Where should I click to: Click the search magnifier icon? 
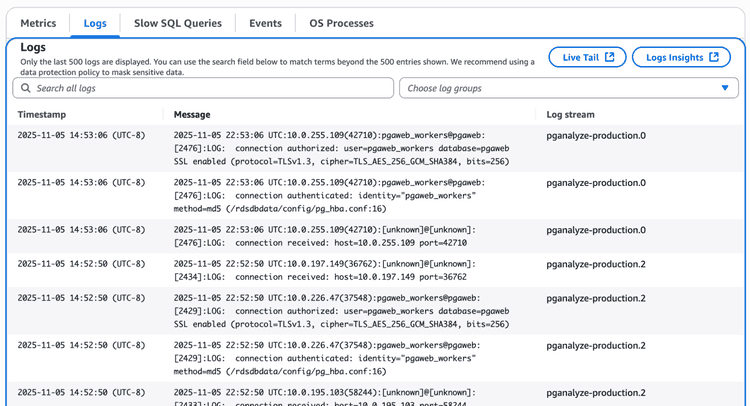[x=26, y=88]
